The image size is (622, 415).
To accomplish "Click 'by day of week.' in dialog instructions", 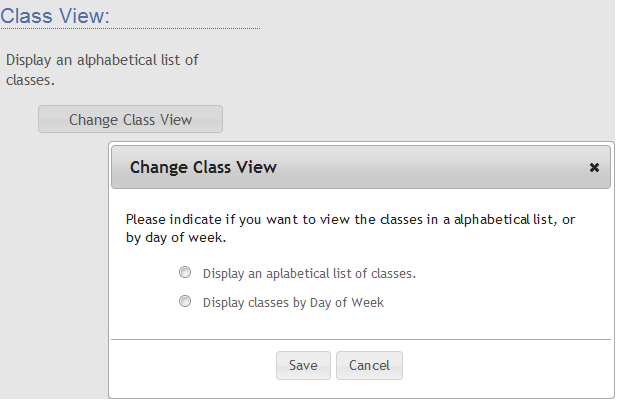I will 176,239.
